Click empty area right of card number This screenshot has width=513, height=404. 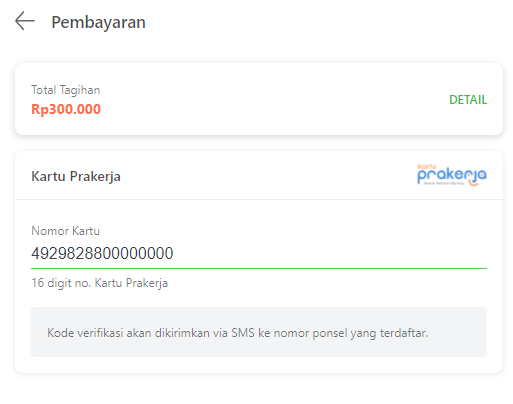(330, 253)
